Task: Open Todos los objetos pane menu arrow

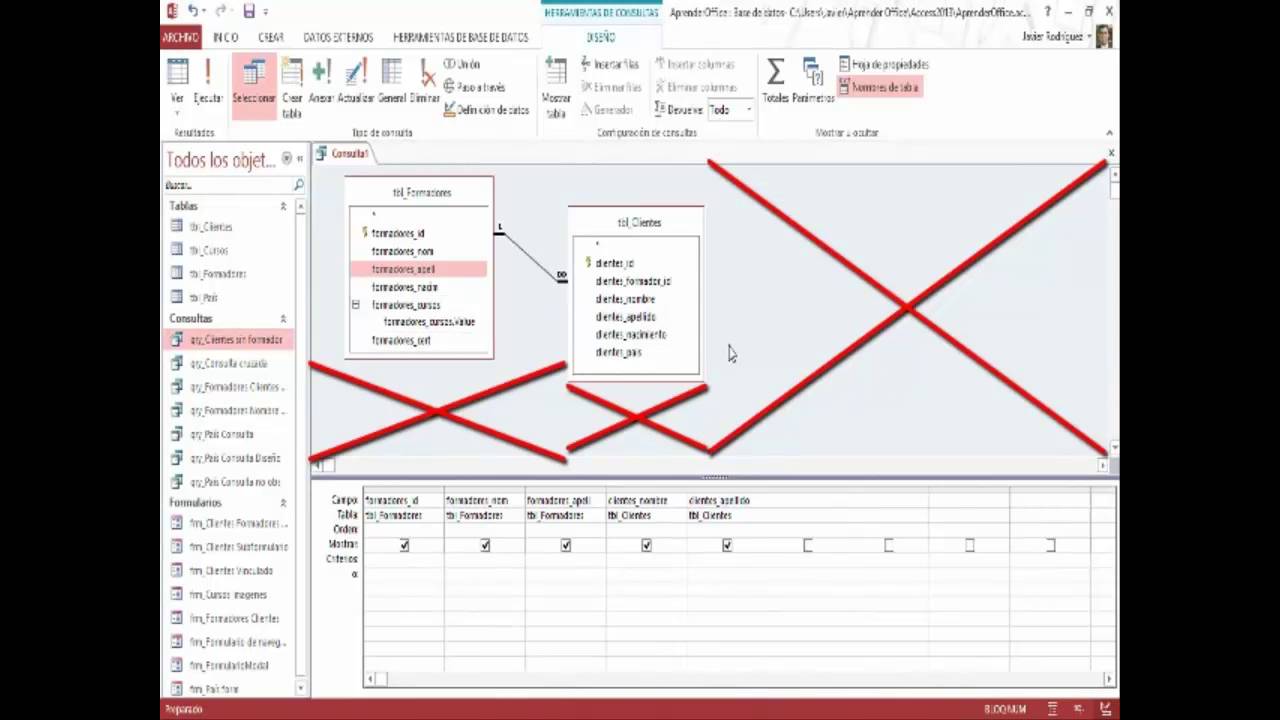Action: coord(287,159)
